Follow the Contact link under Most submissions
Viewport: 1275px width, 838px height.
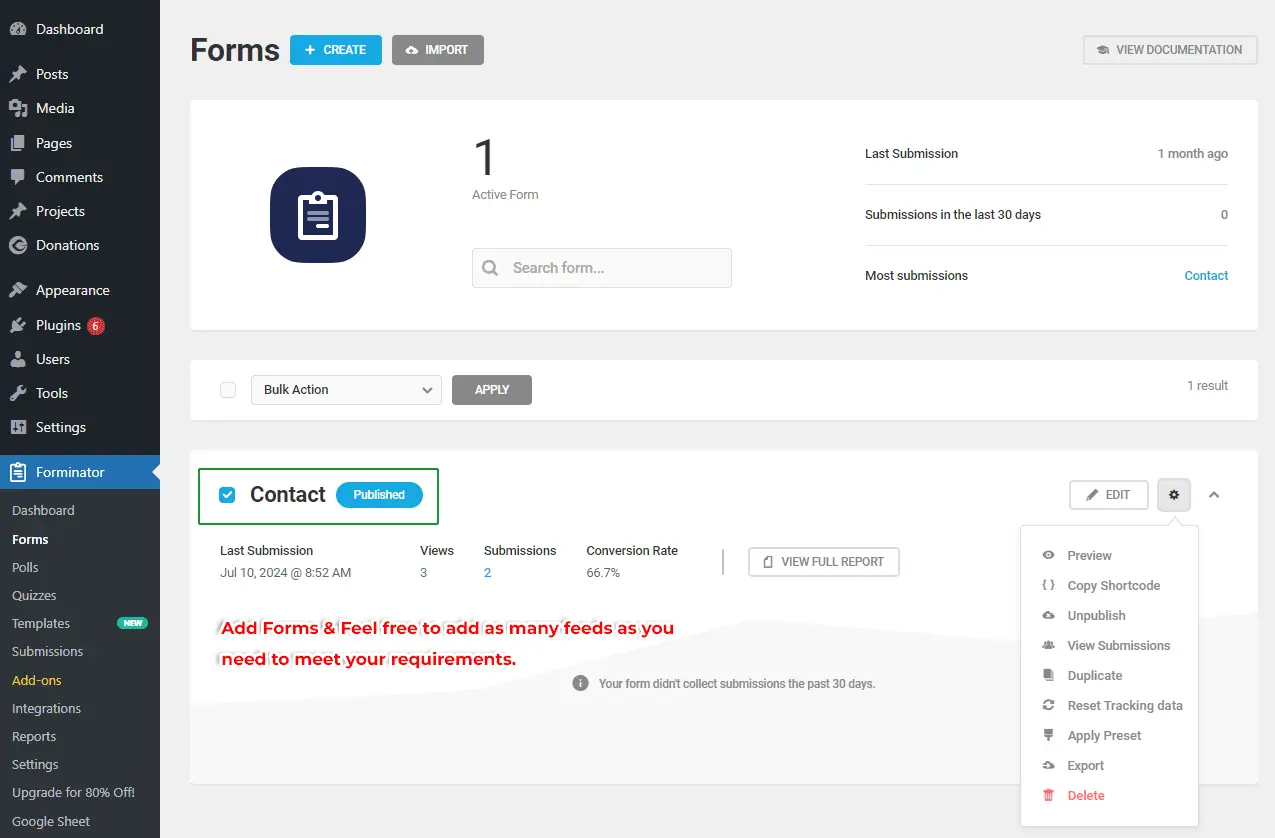click(x=1206, y=276)
